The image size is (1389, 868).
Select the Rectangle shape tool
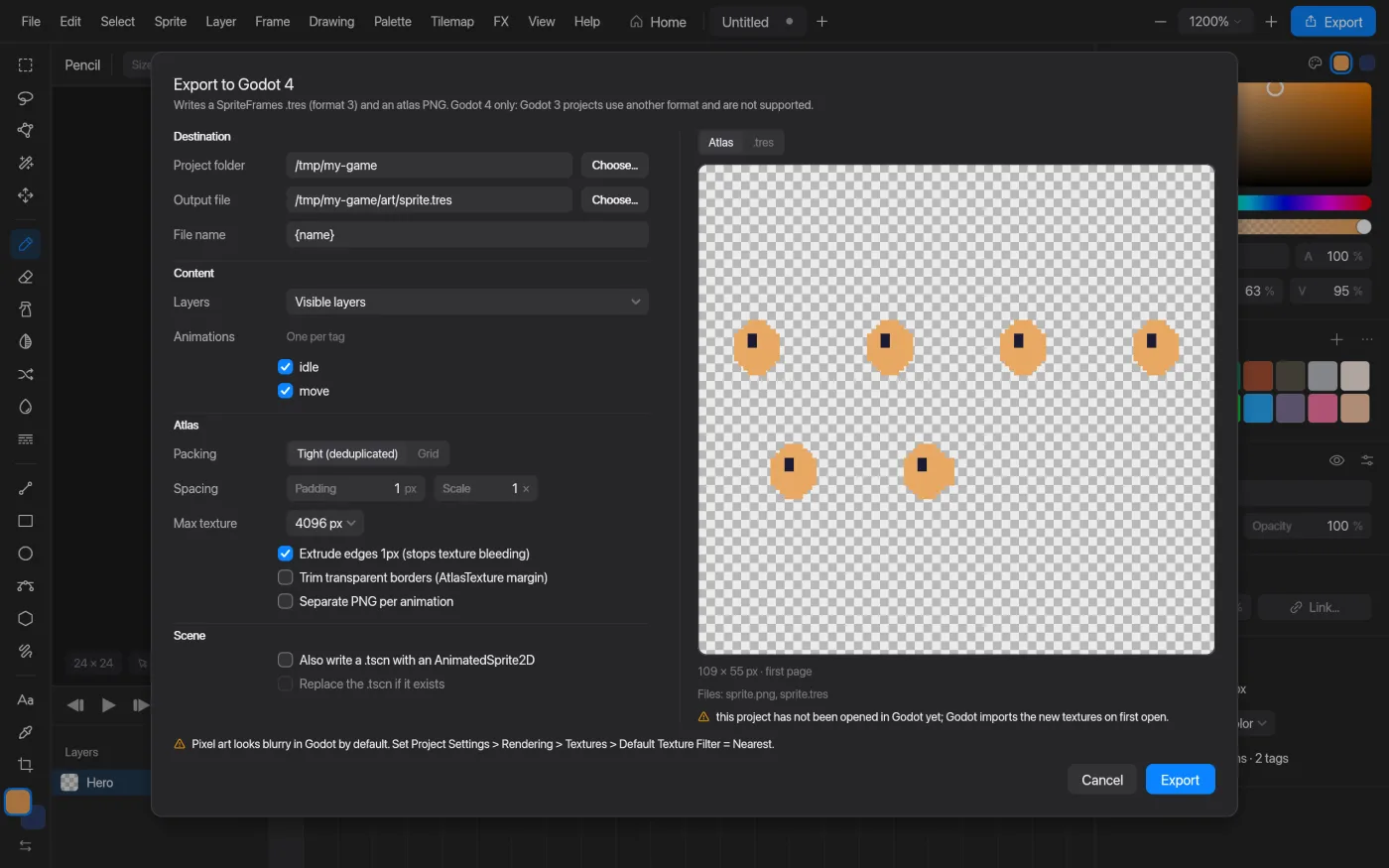pyautogui.click(x=26, y=521)
